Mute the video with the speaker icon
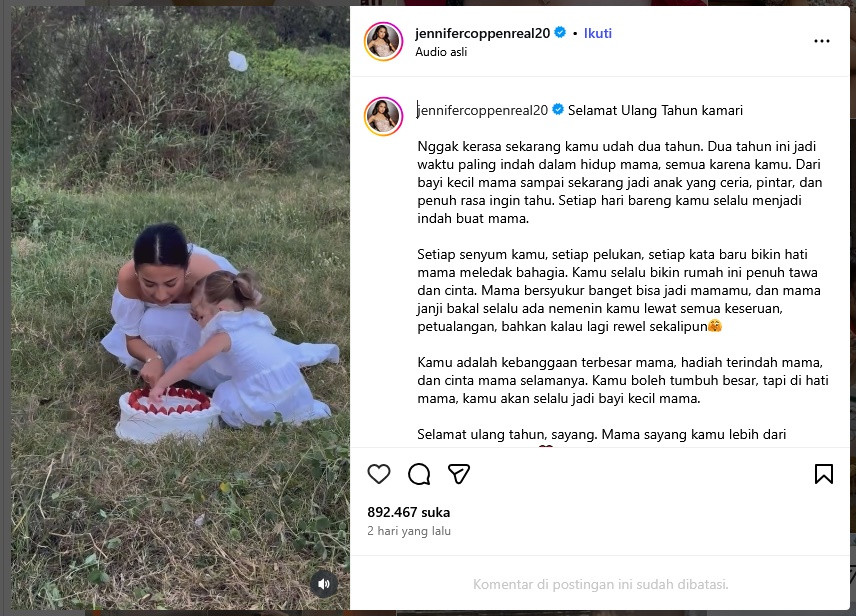This screenshot has width=856, height=616. pyautogui.click(x=324, y=584)
